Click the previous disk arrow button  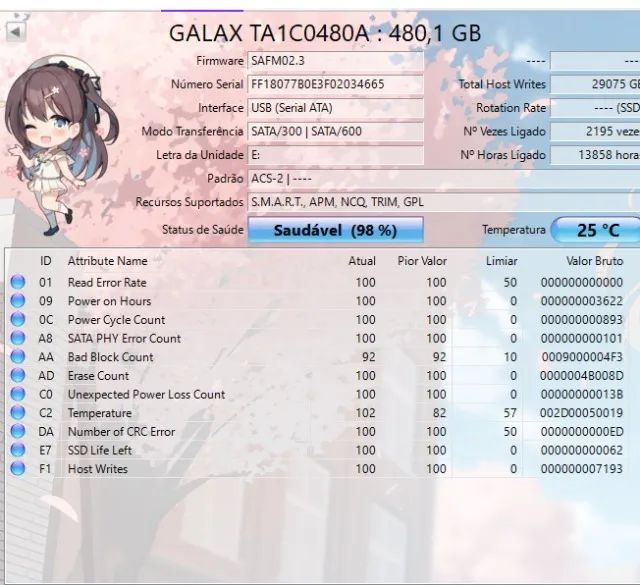[x=16, y=31]
